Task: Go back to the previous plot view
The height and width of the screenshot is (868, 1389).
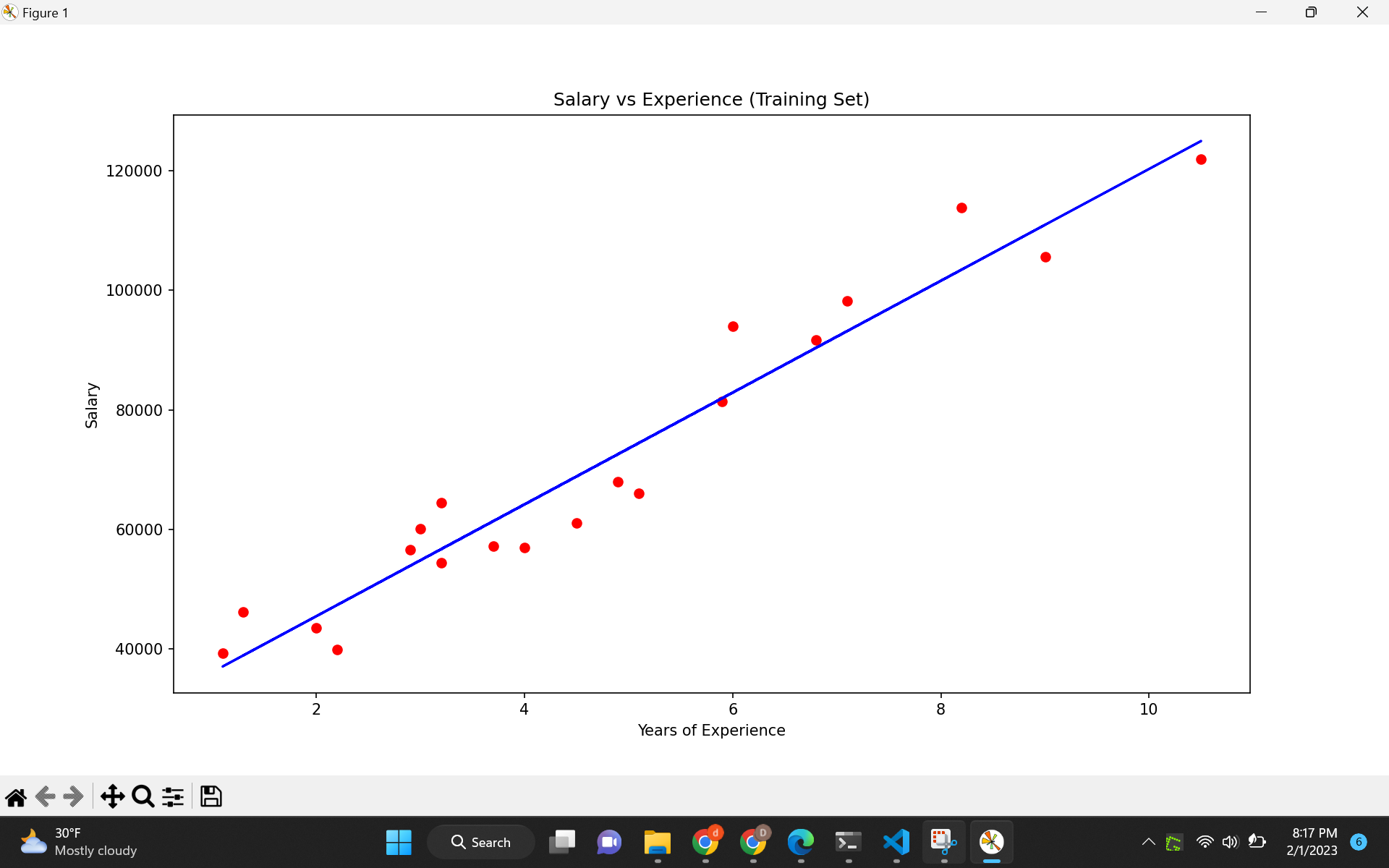Action: [43, 796]
